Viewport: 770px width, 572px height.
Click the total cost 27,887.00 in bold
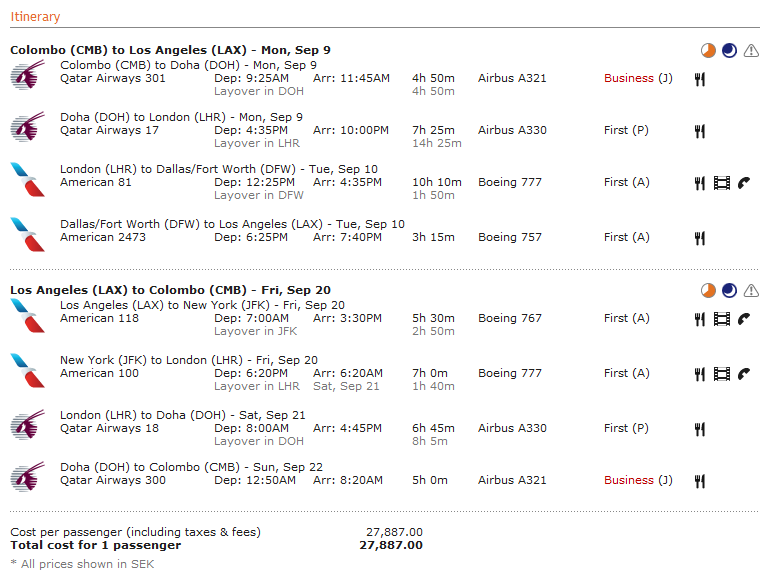391,546
